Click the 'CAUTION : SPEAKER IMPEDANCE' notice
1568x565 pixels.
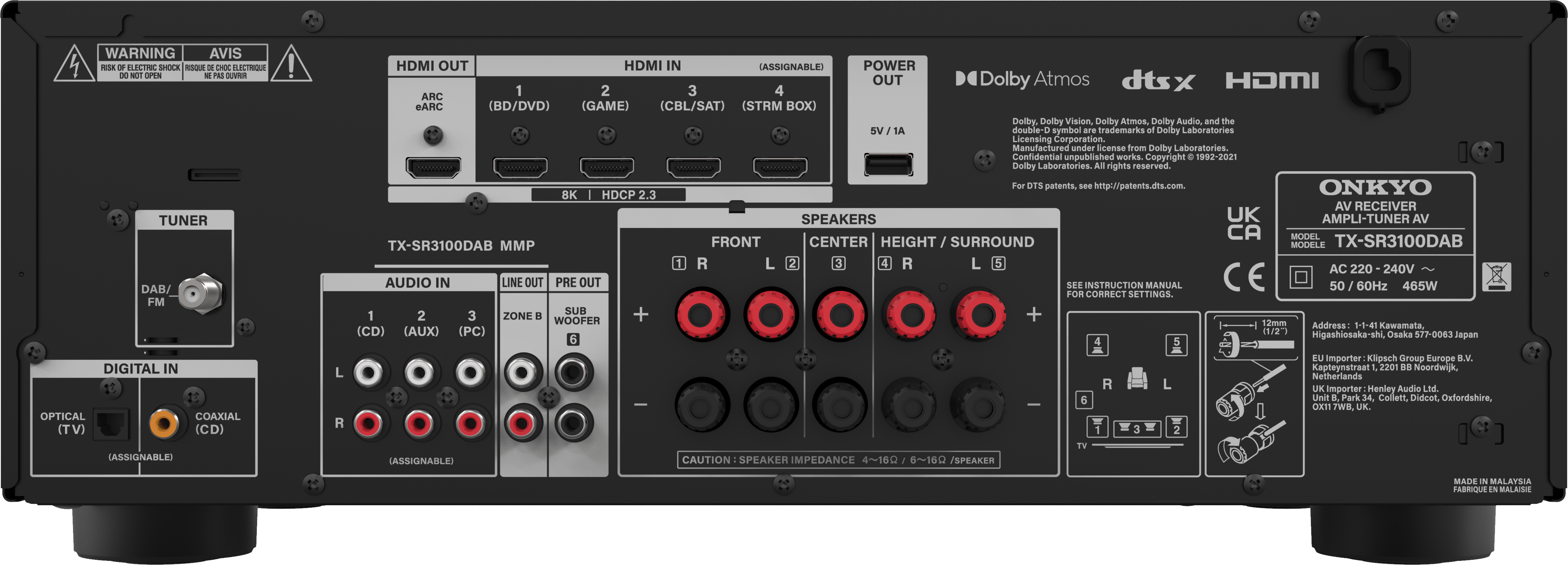pos(838,460)
